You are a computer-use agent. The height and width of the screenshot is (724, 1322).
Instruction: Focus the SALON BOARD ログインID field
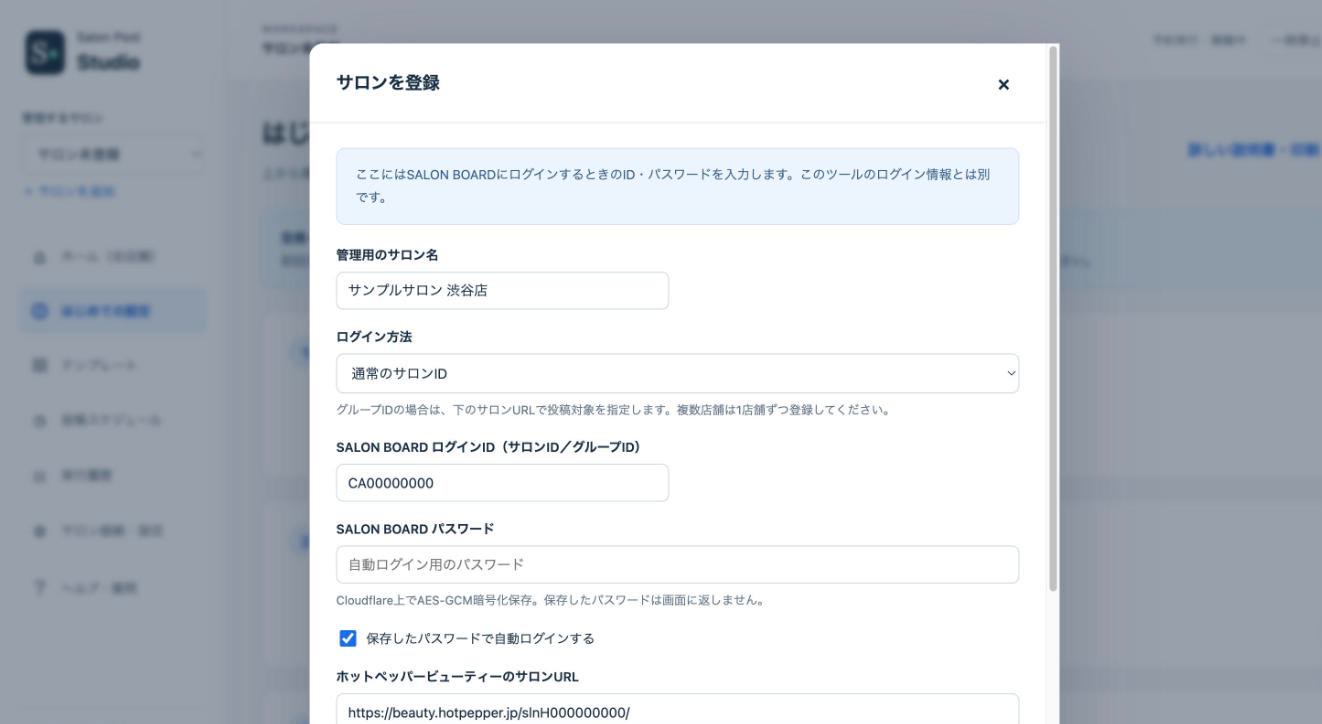click(502, 483)
